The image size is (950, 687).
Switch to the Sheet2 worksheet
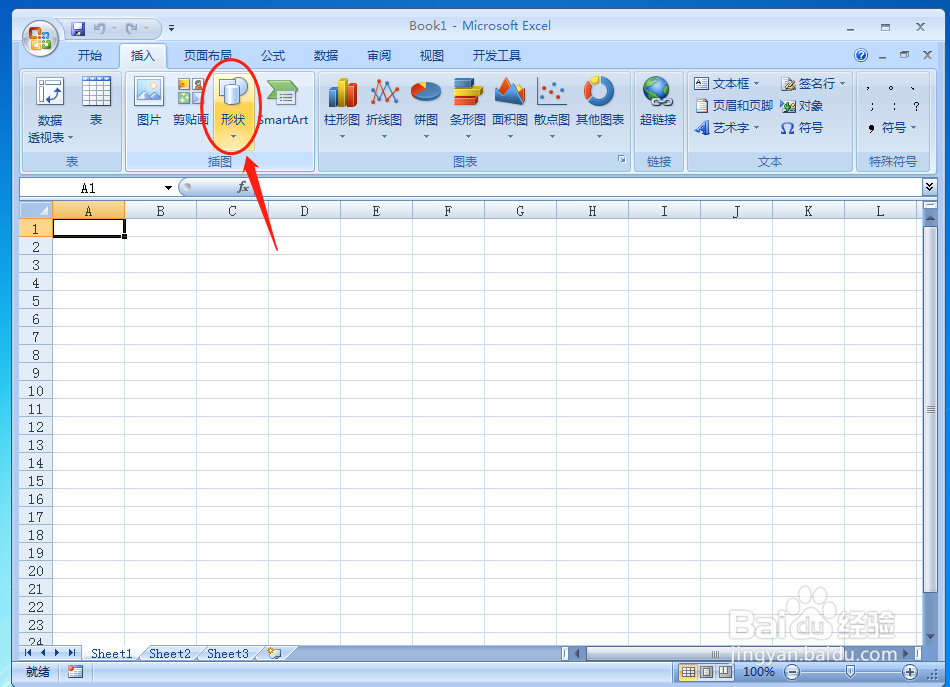[170, 653]
